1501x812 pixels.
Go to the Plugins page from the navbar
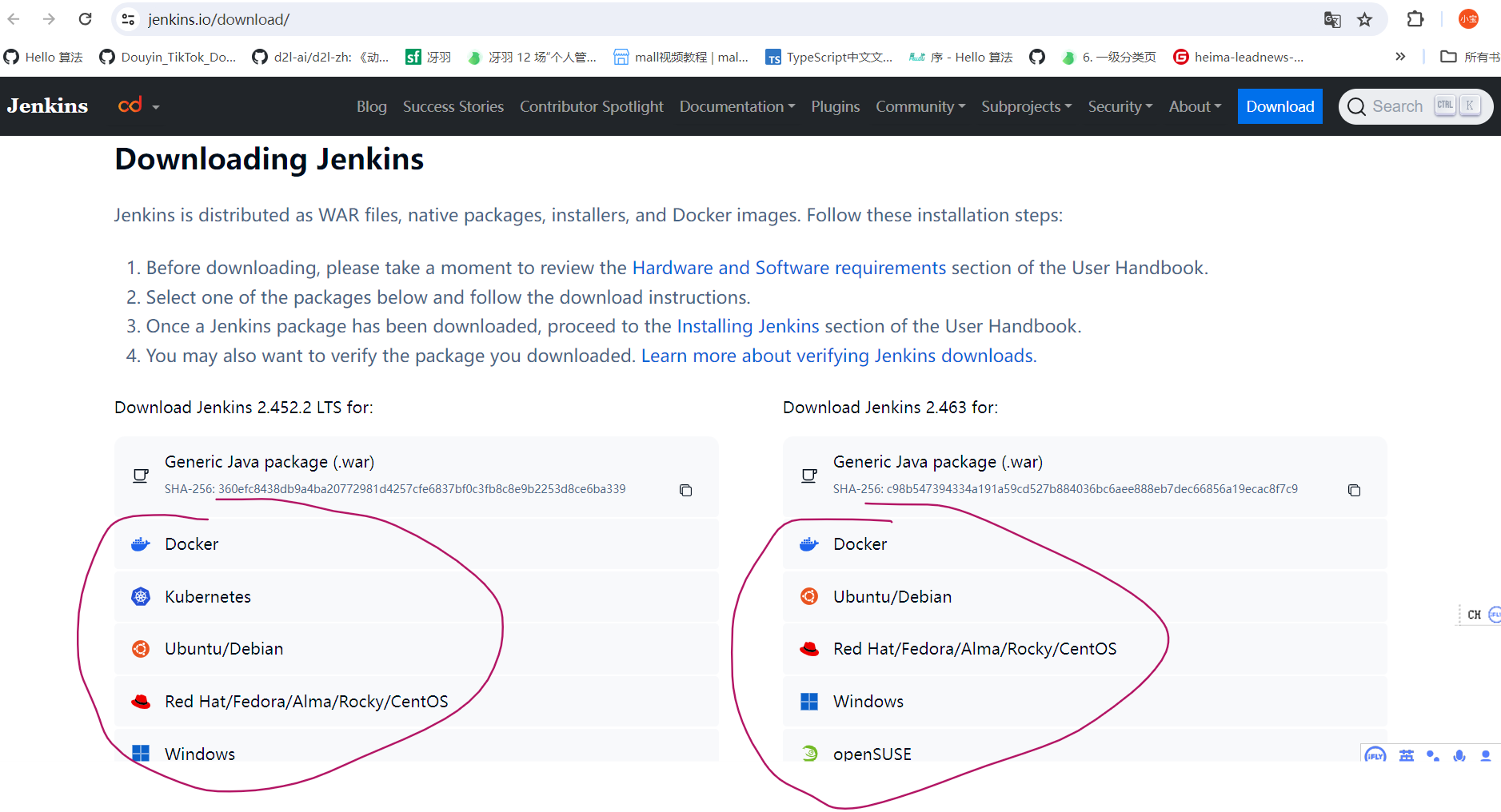[835, 106]
